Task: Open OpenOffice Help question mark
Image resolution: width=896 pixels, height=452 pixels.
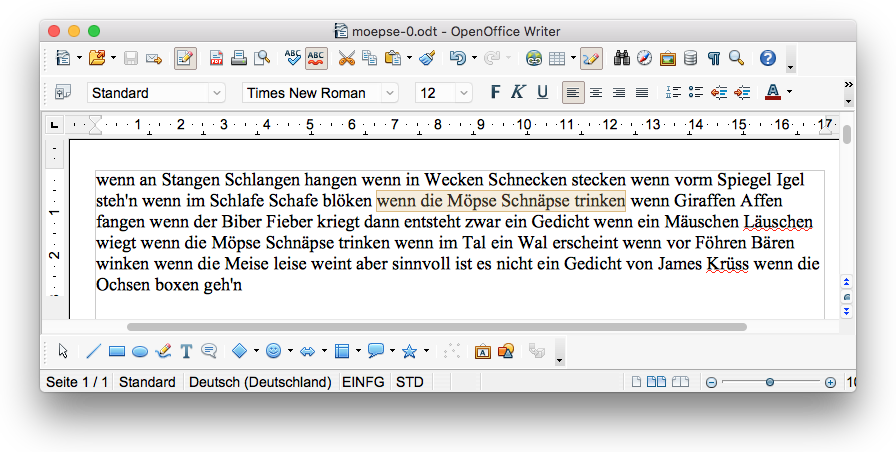Action: (x=767, y=58)
